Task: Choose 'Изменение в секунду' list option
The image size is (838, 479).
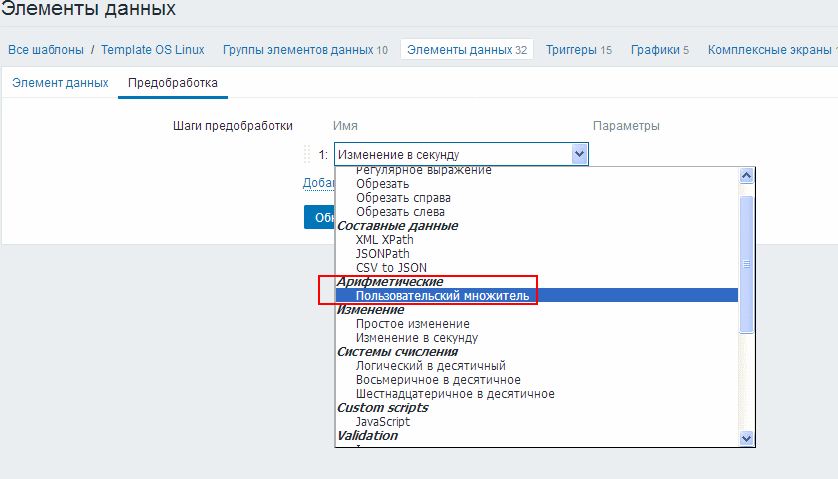Action: [x=417, y=338]
